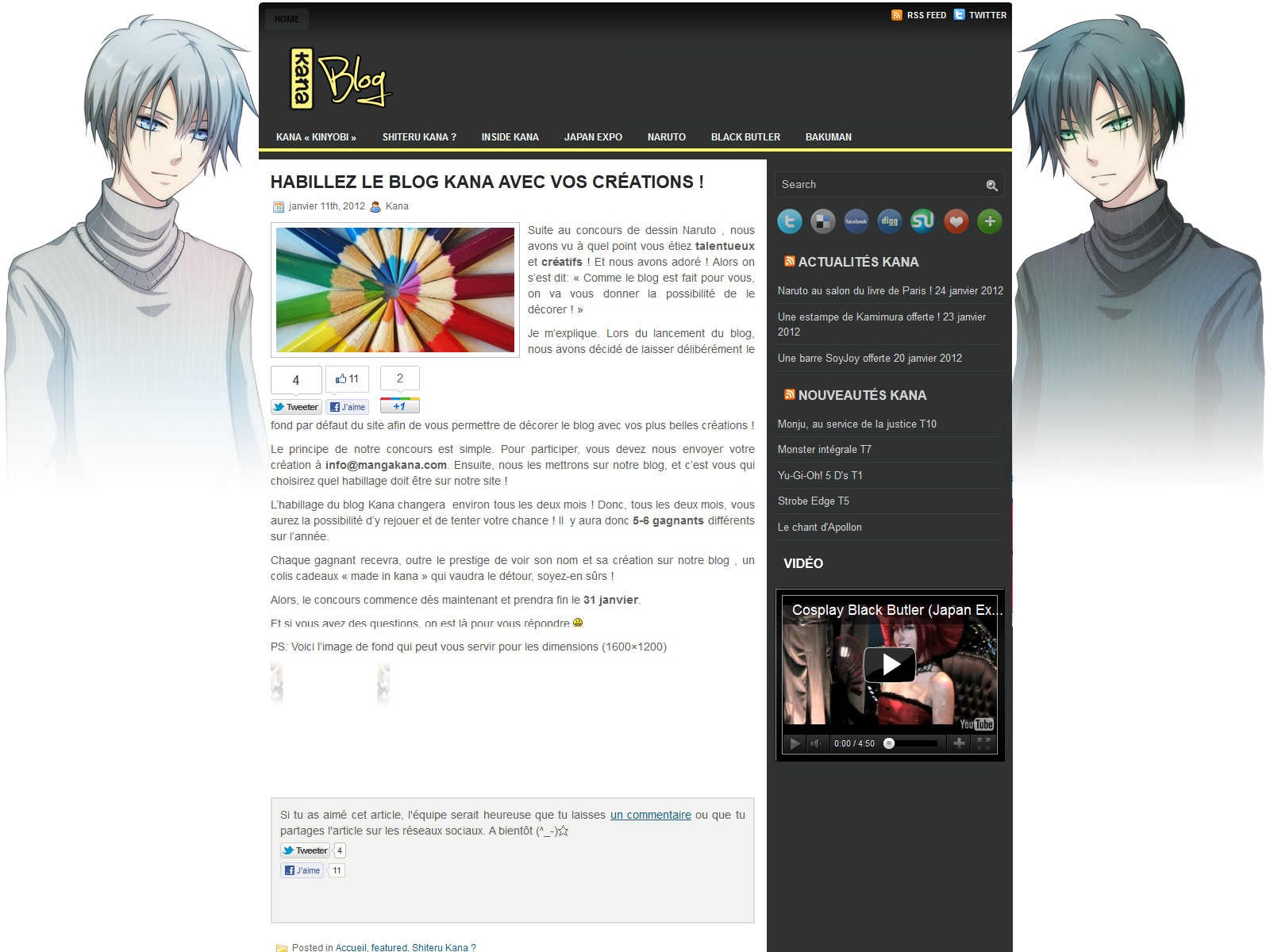The image size is (1270, 952).
Task: Click the round Facebook share icon
Action: [x=856, y=221]
